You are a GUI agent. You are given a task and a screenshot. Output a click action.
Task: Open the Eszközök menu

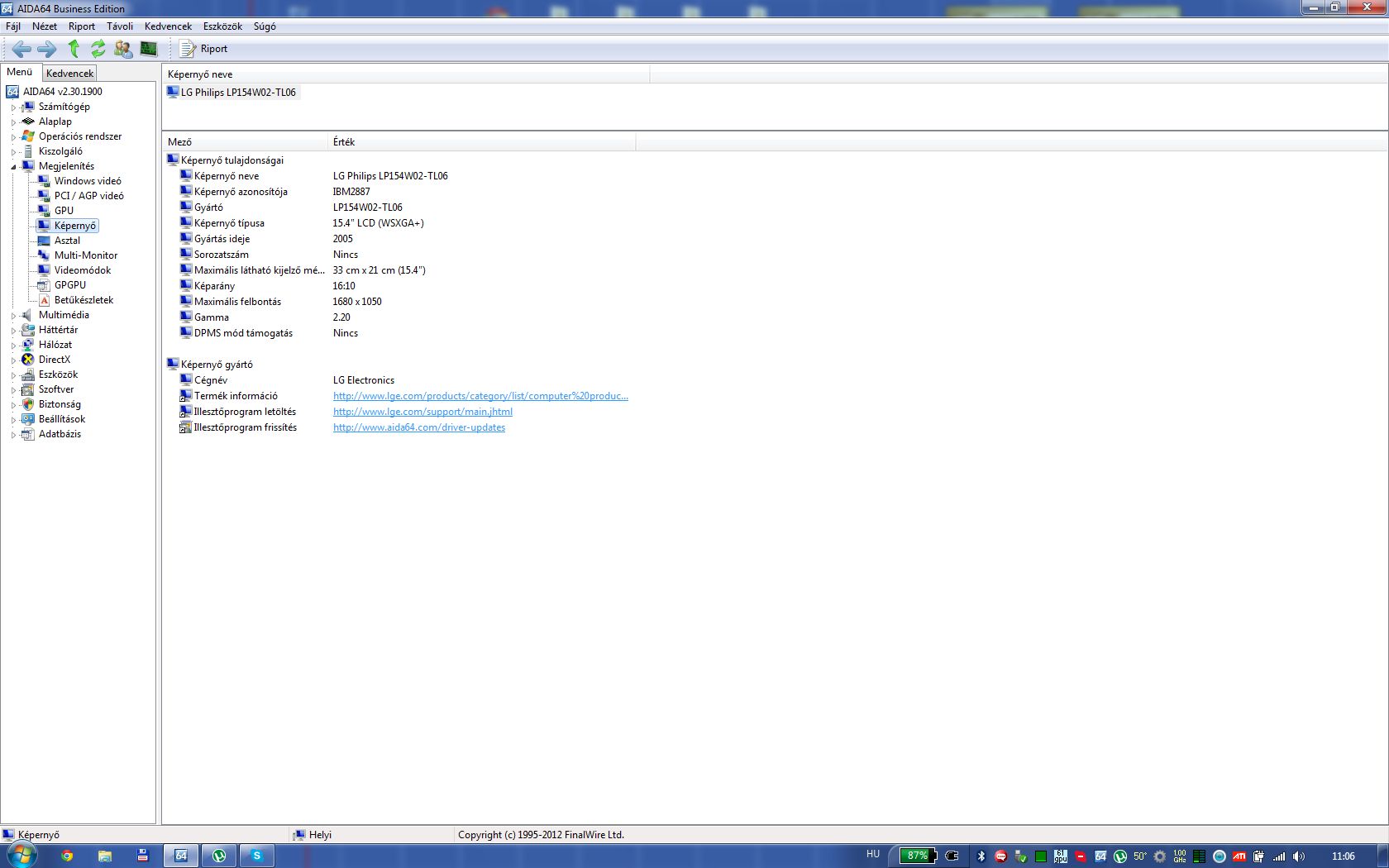(x=222, y=26)
